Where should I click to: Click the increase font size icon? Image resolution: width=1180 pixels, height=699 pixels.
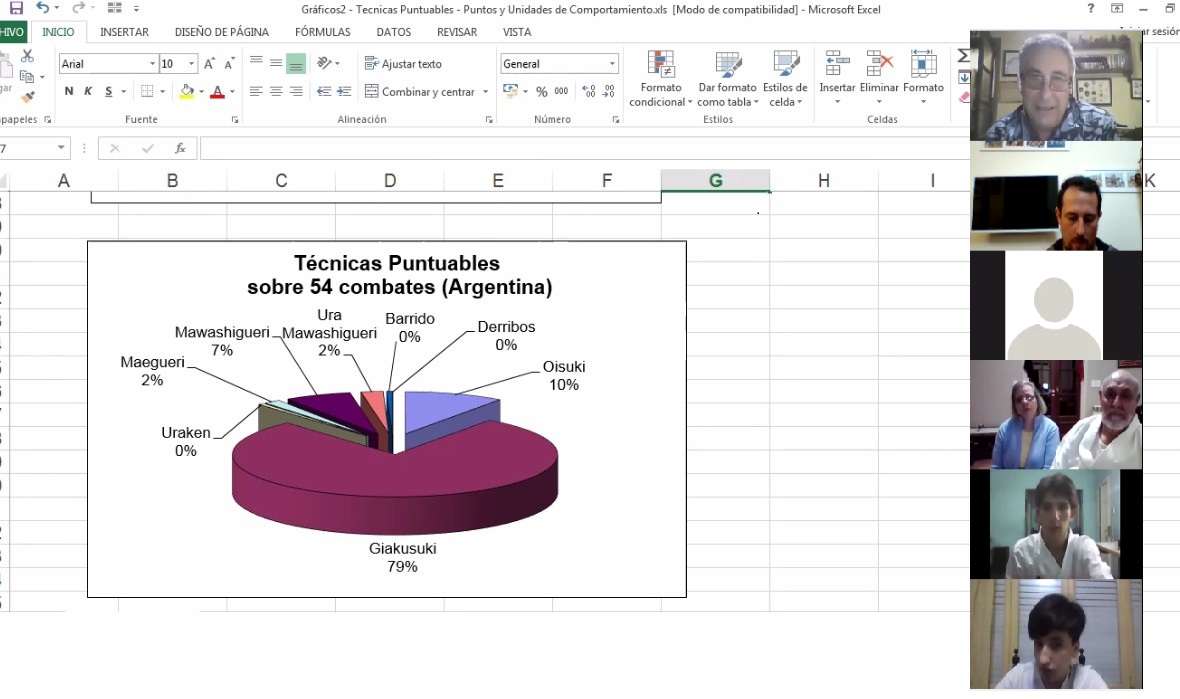coord(209,64)
